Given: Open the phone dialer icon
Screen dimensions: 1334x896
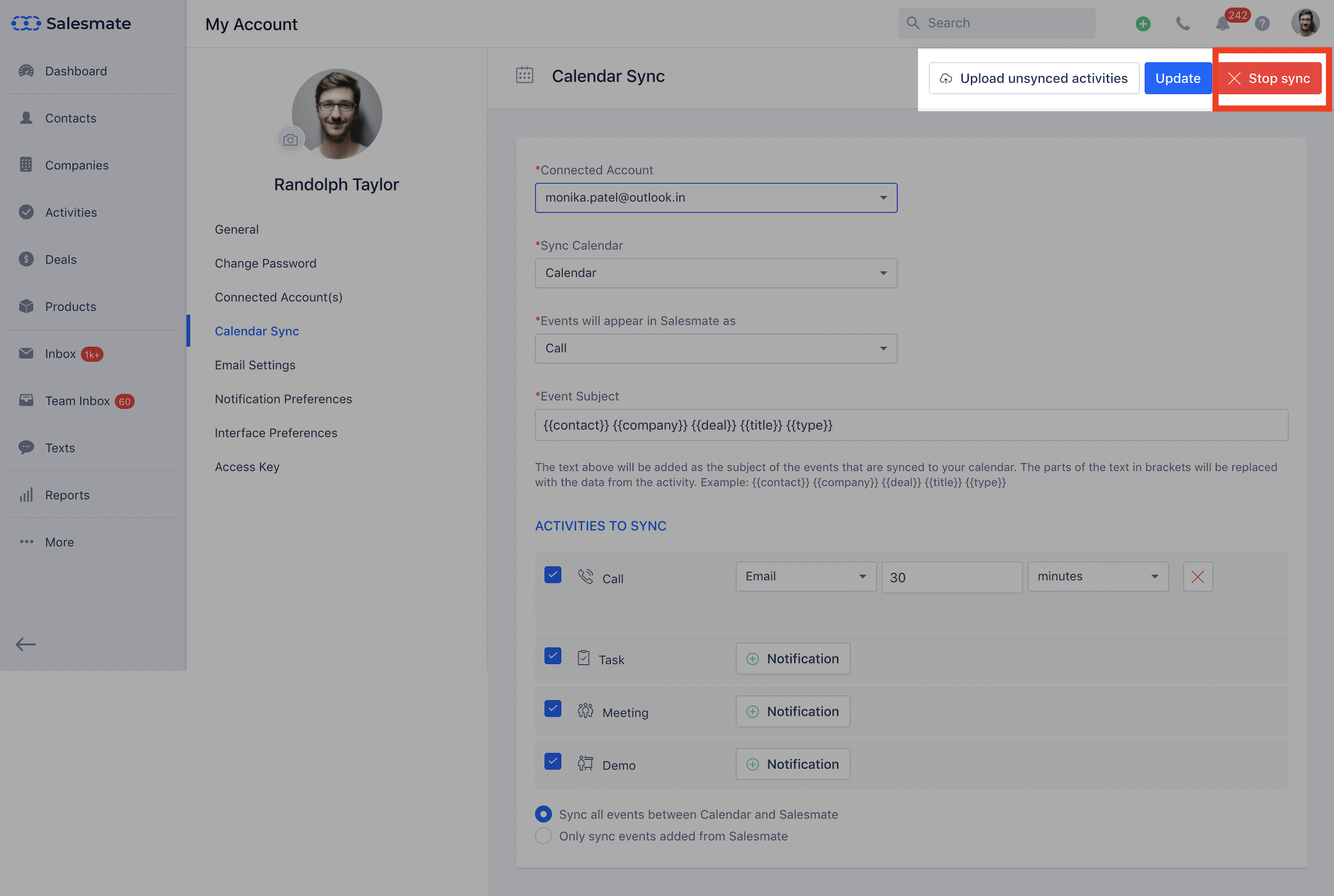Looking at the screenshot, I should [x=1183, y=23].
